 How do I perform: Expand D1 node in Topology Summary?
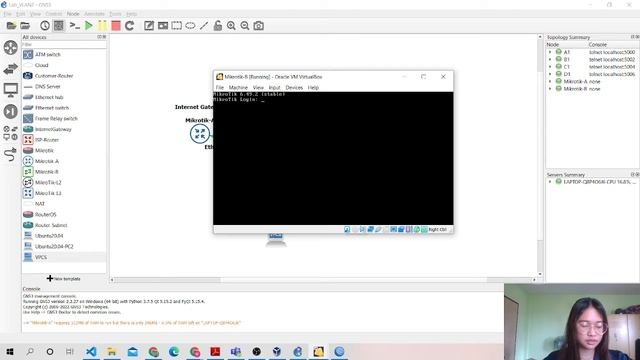[x=550, y=74]
